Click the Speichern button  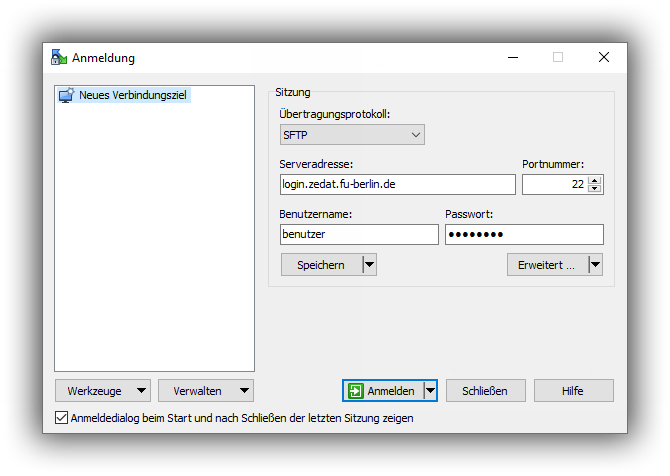pyautogui.click(x=321, y=265)
